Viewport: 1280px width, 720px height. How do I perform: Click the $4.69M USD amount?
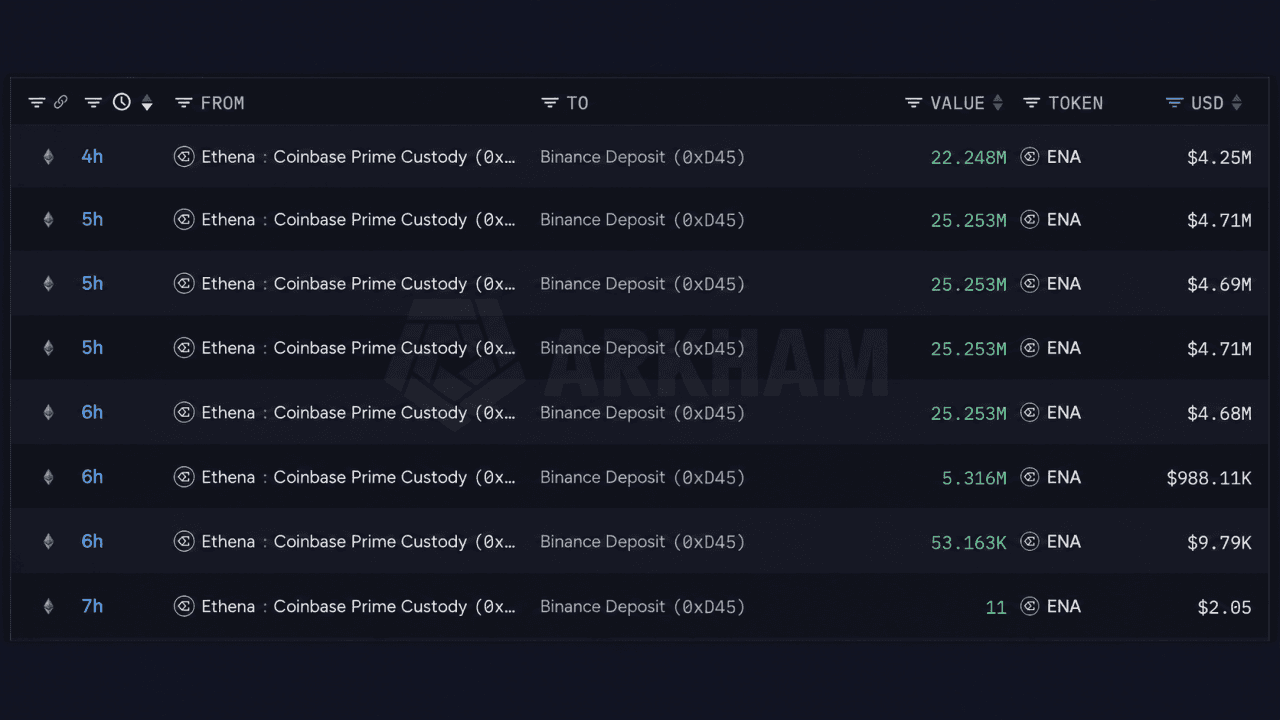pyautogui.click(x=1219, y=285)
